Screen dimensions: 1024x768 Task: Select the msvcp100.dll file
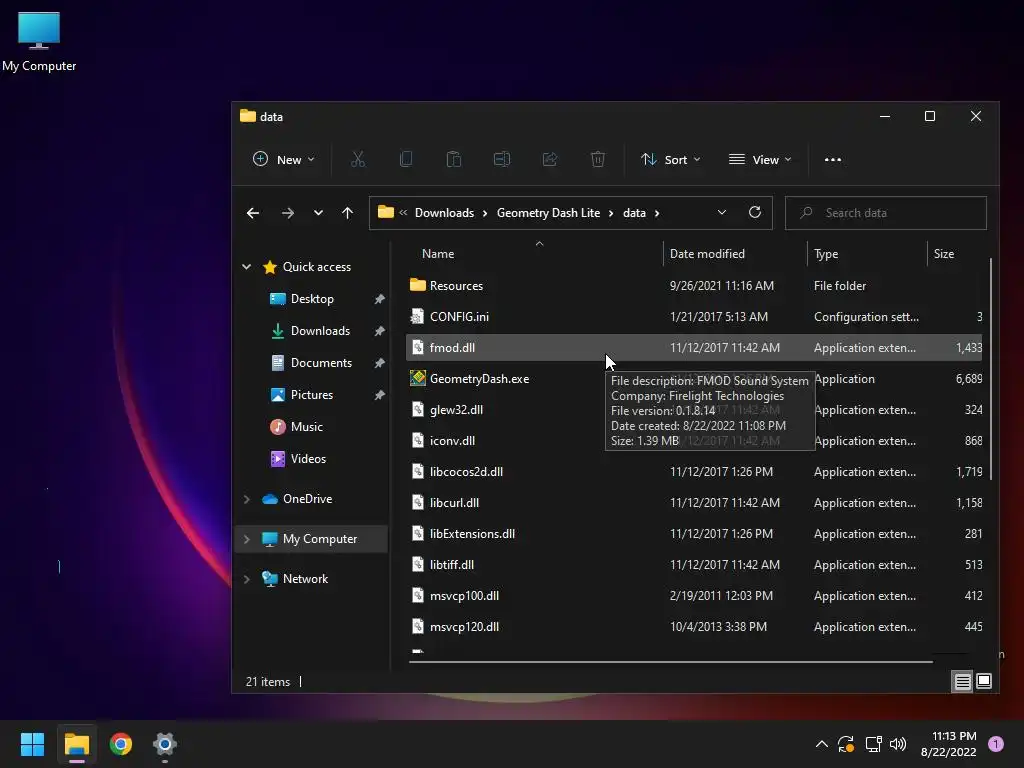[694, 596]
